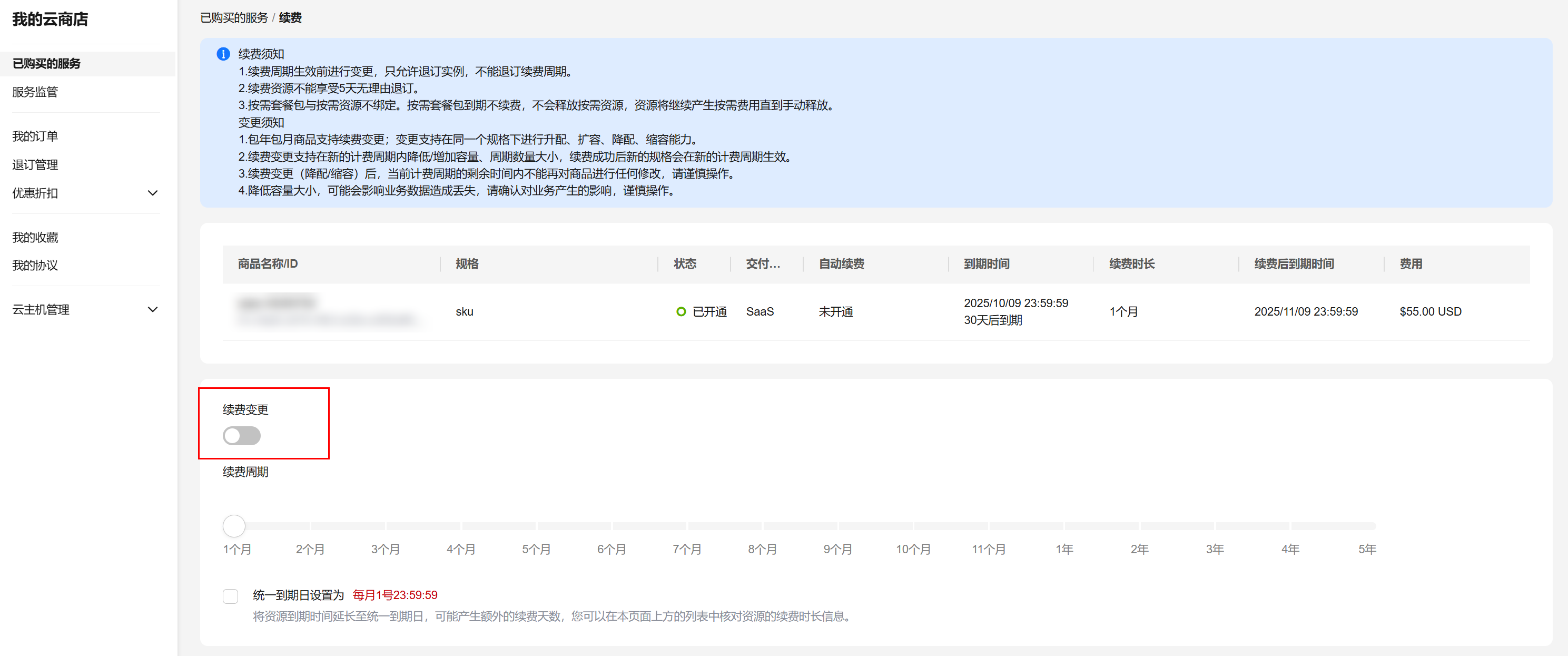The height and width of the screenshot is (656, 1568).
Task: Expand the 优惠折扣 menu chevron
Action: (153, 193)
